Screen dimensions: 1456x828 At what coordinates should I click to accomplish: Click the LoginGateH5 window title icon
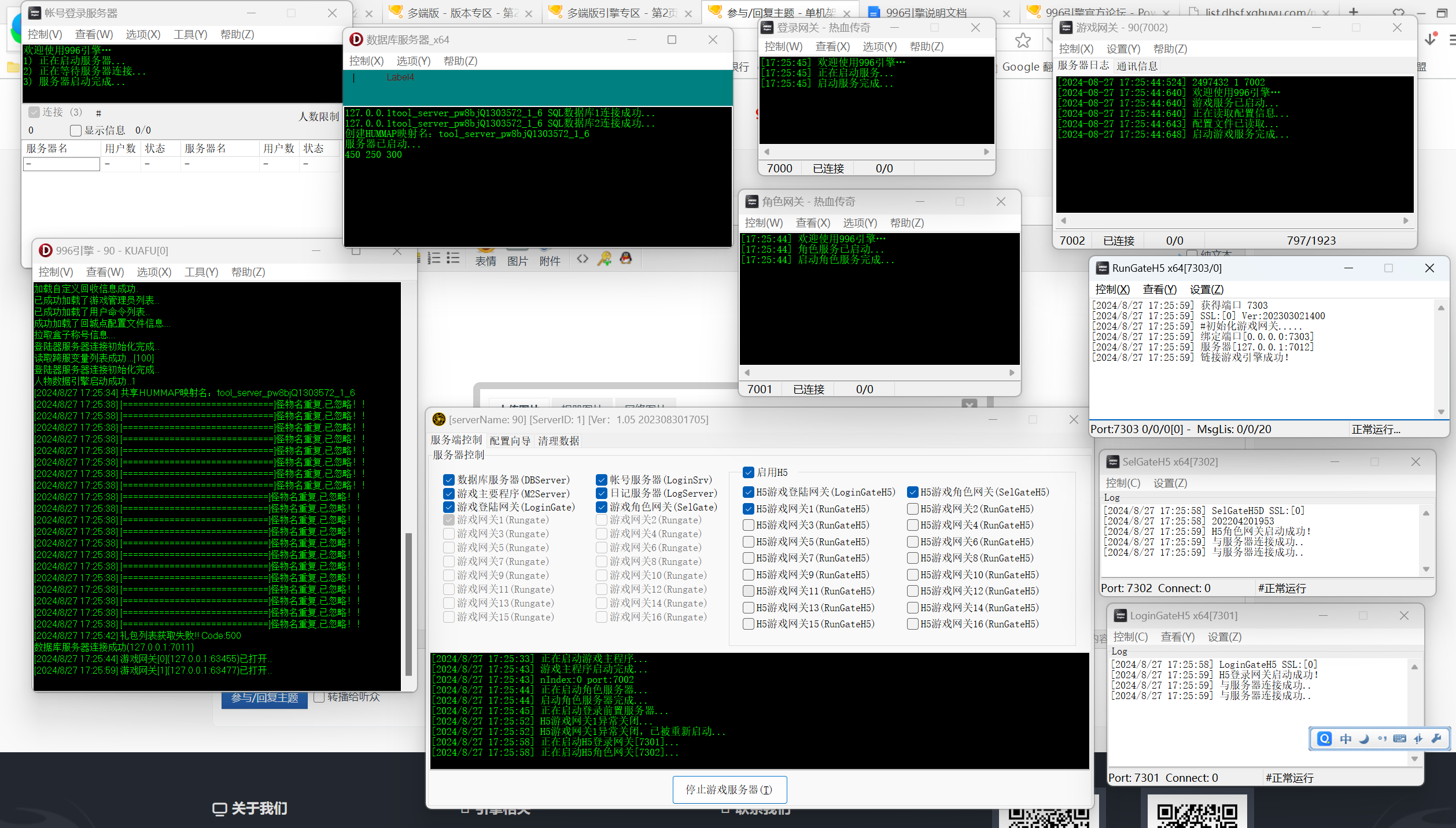(x=1120, y=615)
